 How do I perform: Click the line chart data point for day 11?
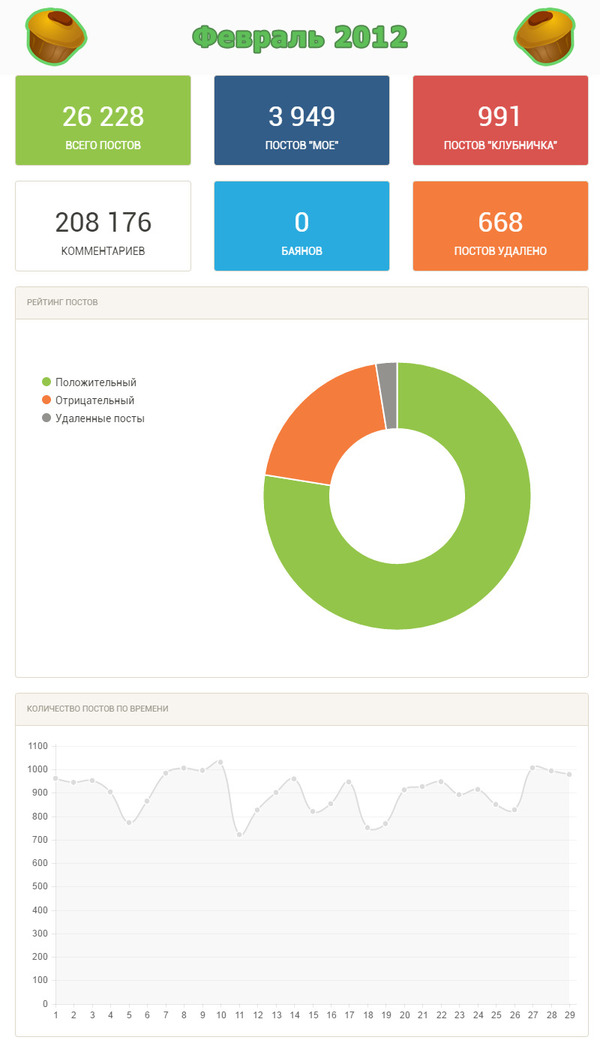coord(239,834)
